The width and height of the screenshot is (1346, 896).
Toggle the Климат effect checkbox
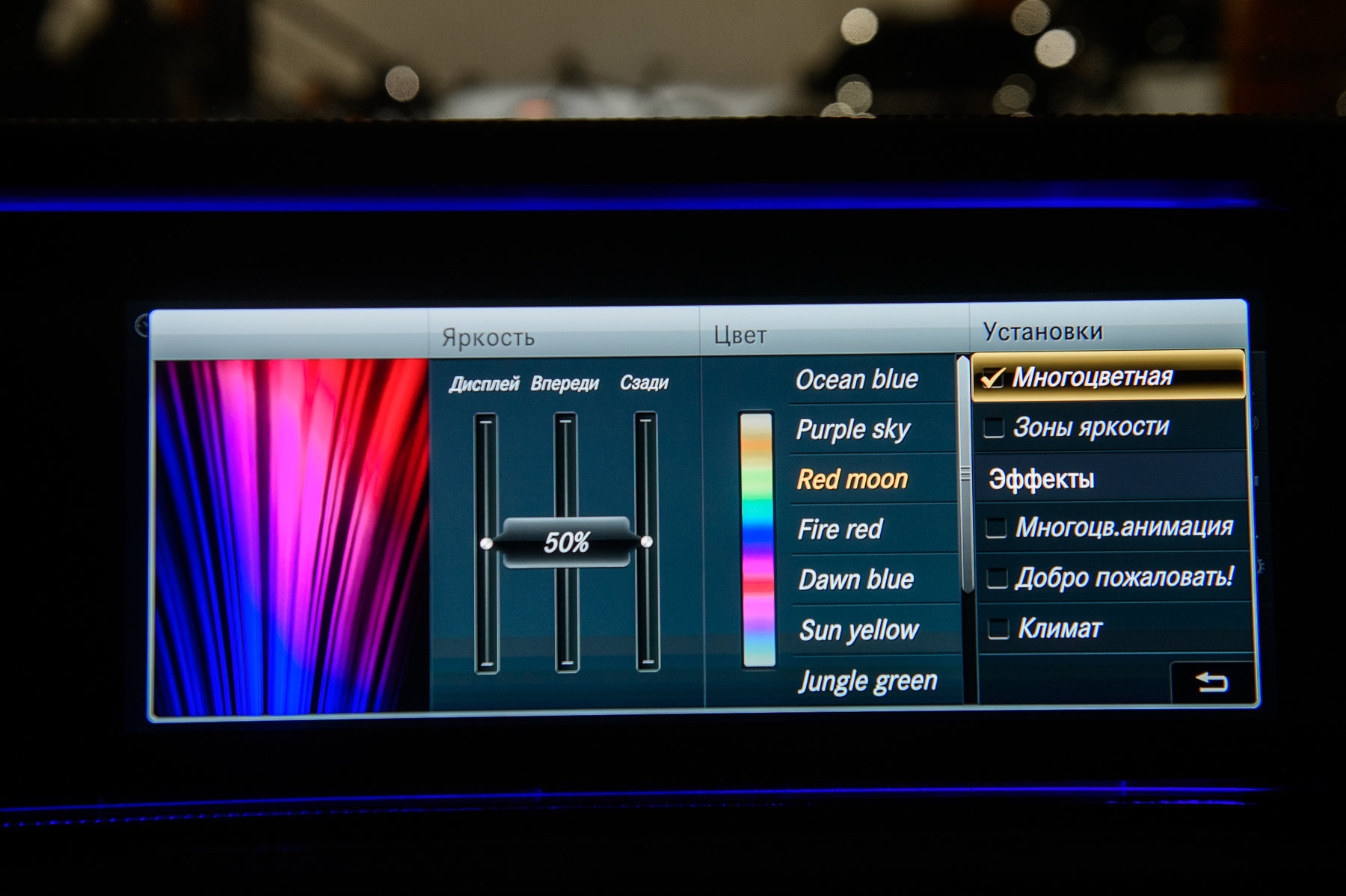[998, 629]
